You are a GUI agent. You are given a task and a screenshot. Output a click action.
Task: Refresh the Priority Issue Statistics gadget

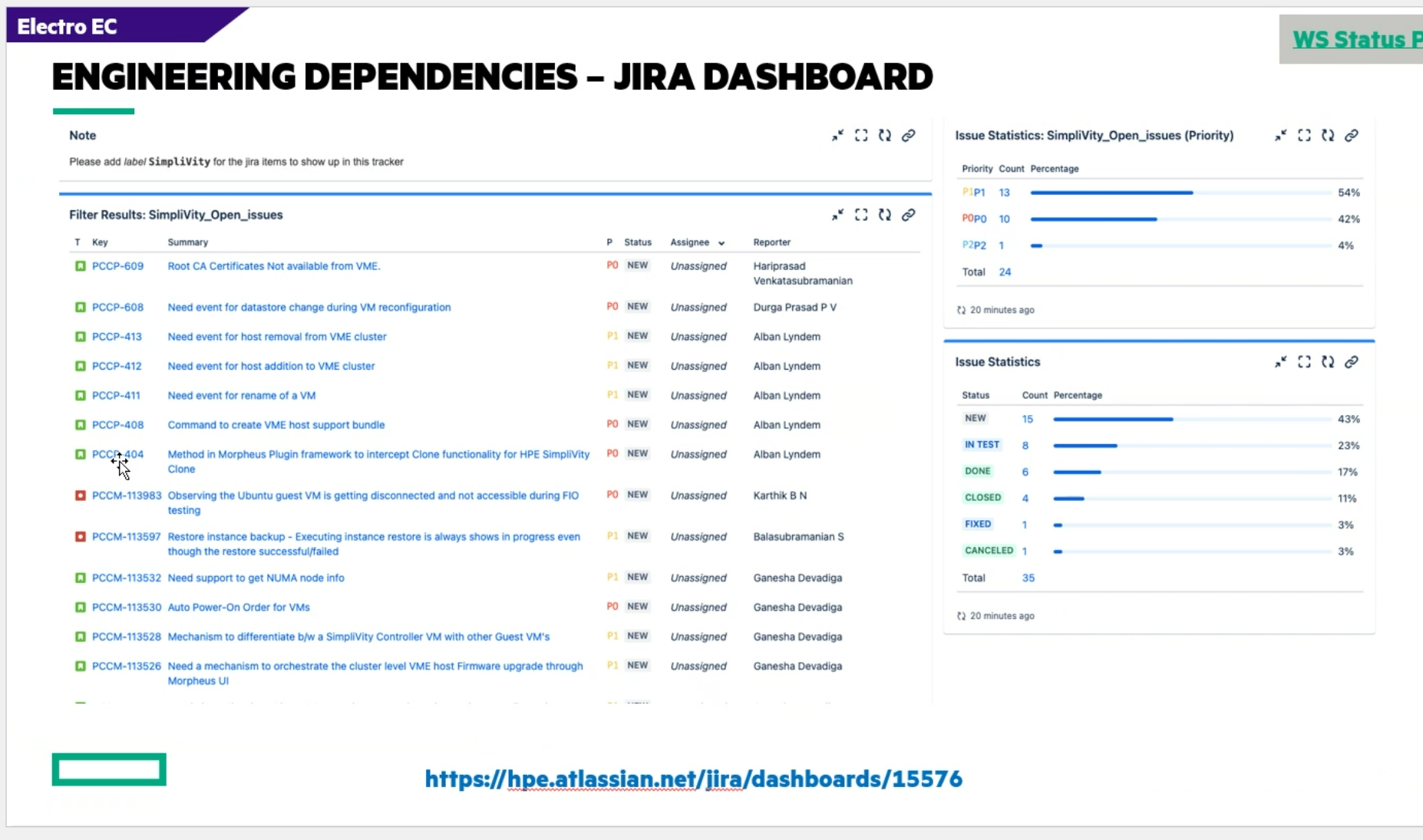coord(1328,136)
